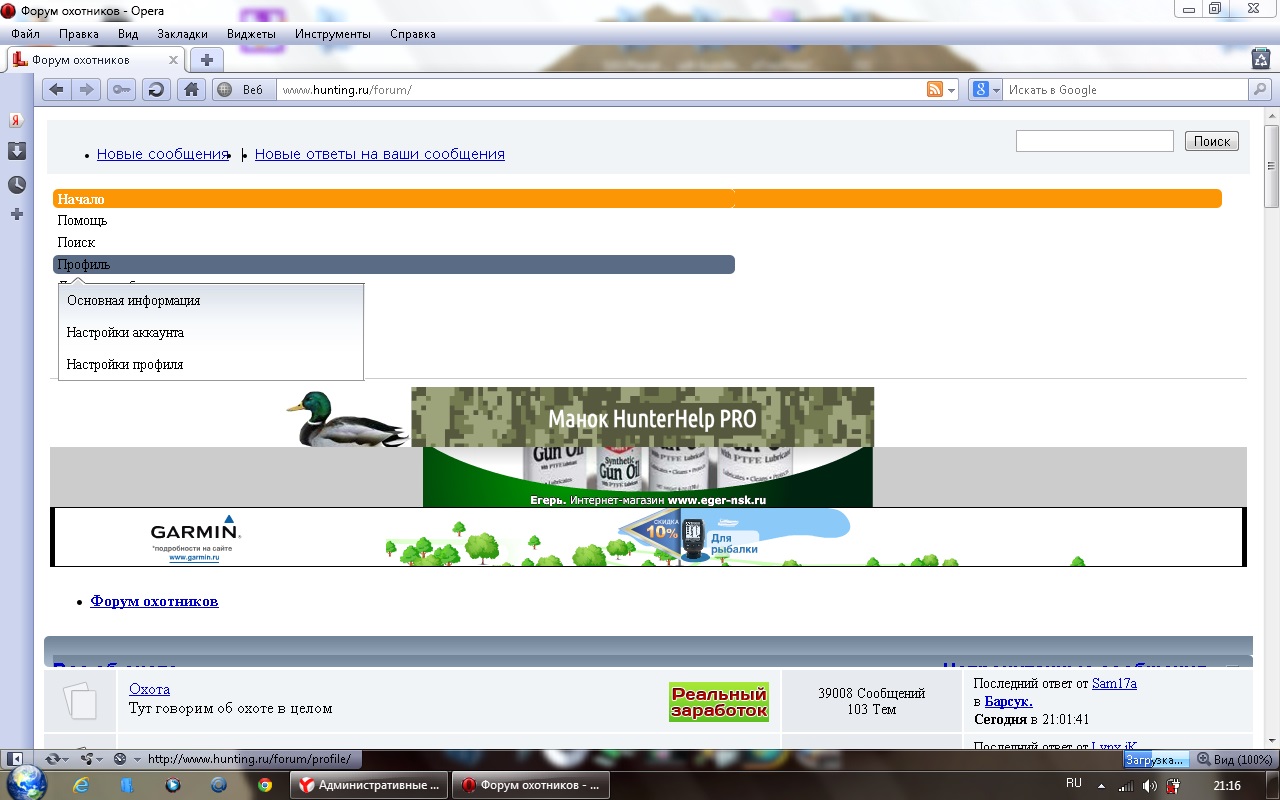
Task: Open the zoom level Вид (100%) dropdown
Action: click(x=1235, y=759)
